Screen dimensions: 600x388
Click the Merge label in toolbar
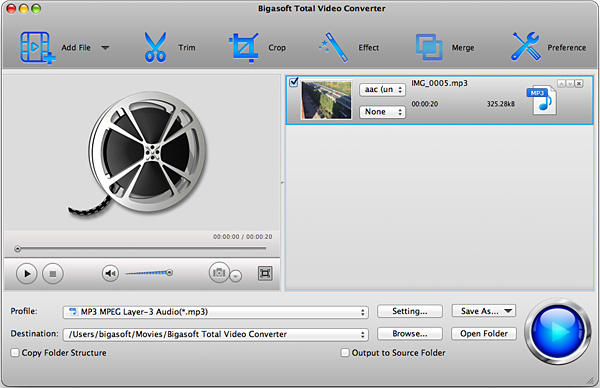point(463,48)
